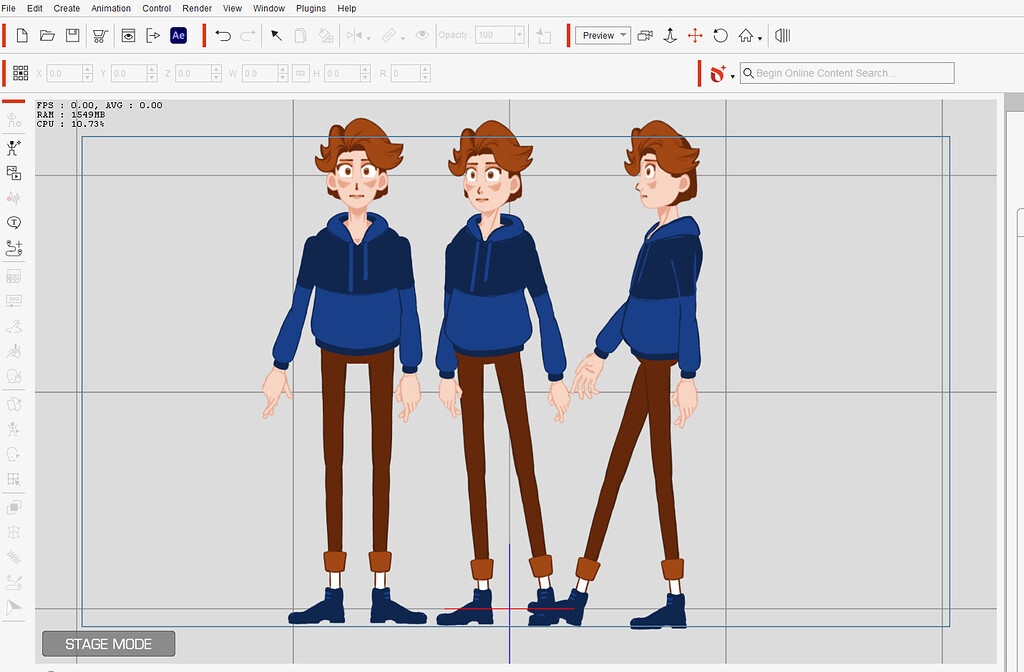1024x672 pixels.
Task: Click the sound waveform sidebar icon
Action: click(x=14, y=198)
